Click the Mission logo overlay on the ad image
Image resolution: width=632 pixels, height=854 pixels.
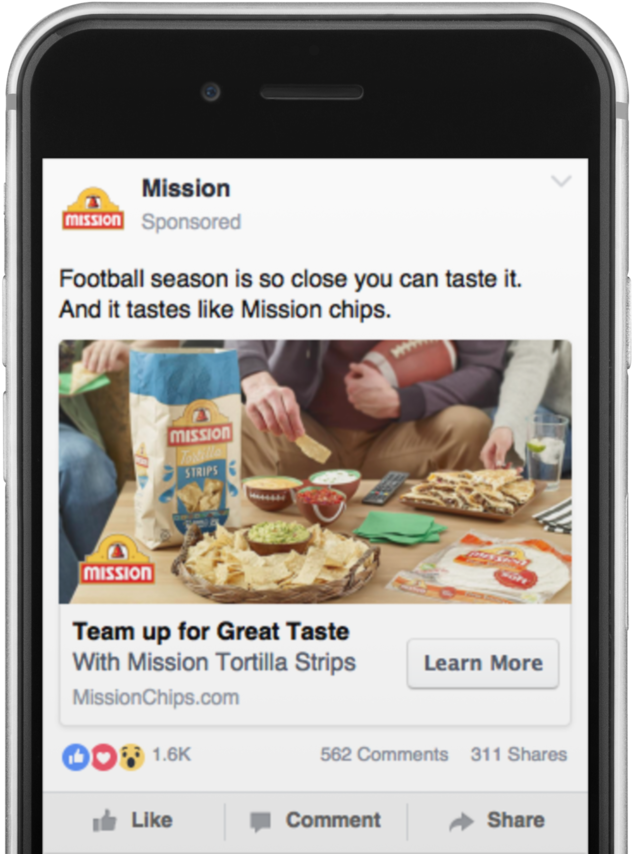point(117,560)
